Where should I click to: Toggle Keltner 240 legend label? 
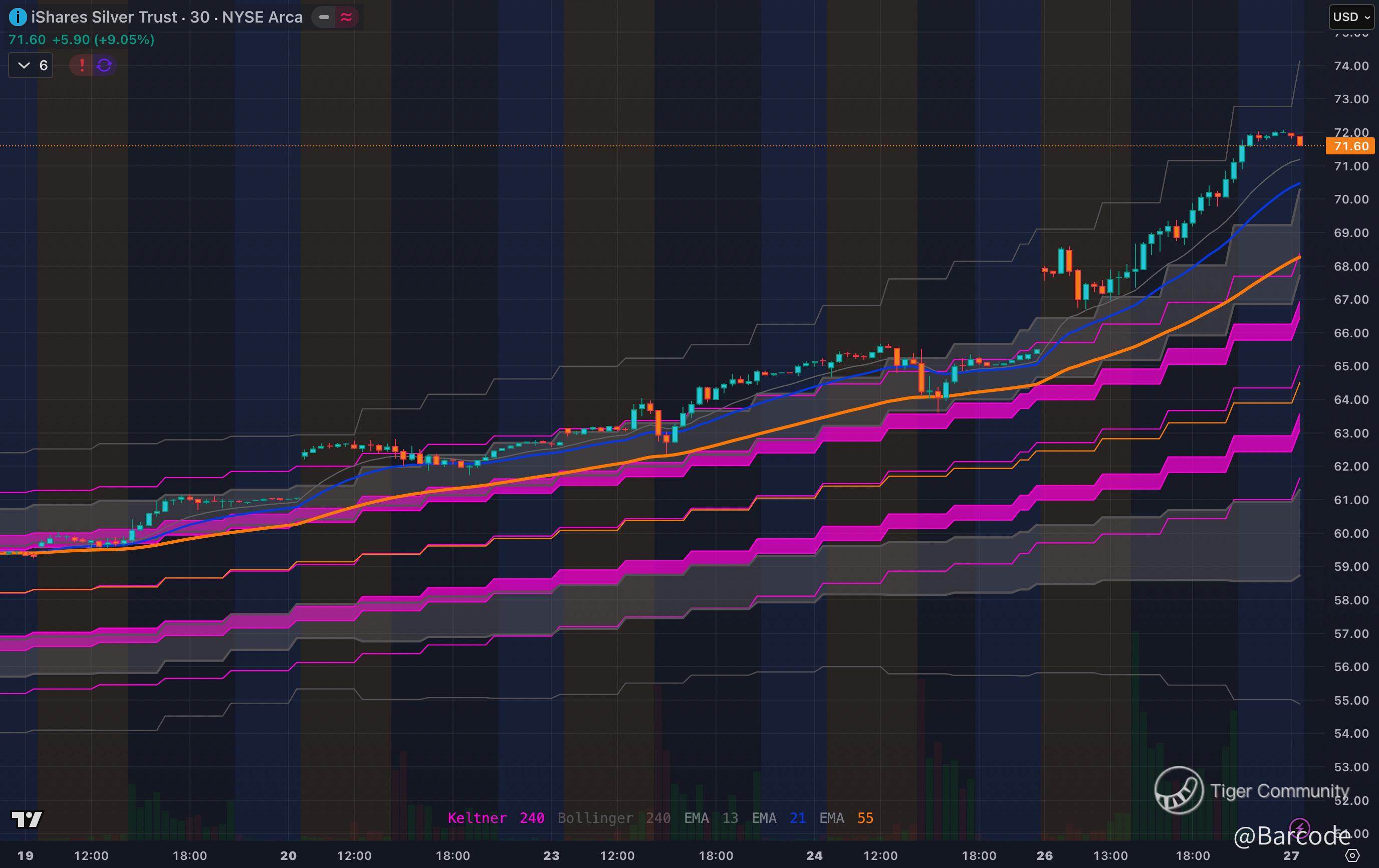click(496, 818)
